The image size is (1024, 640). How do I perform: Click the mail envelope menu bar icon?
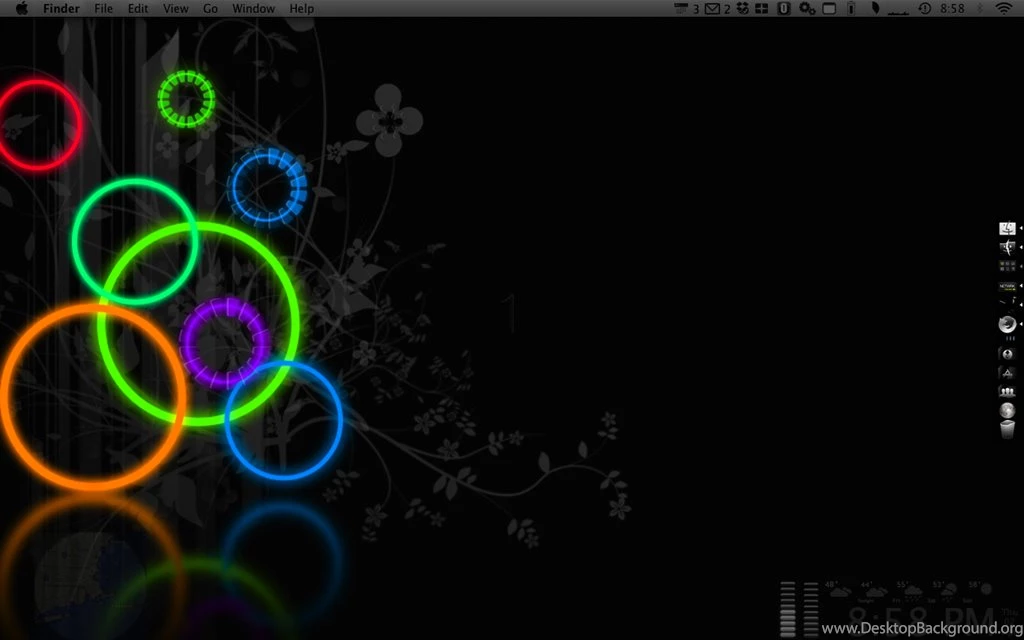pos(711,9)
